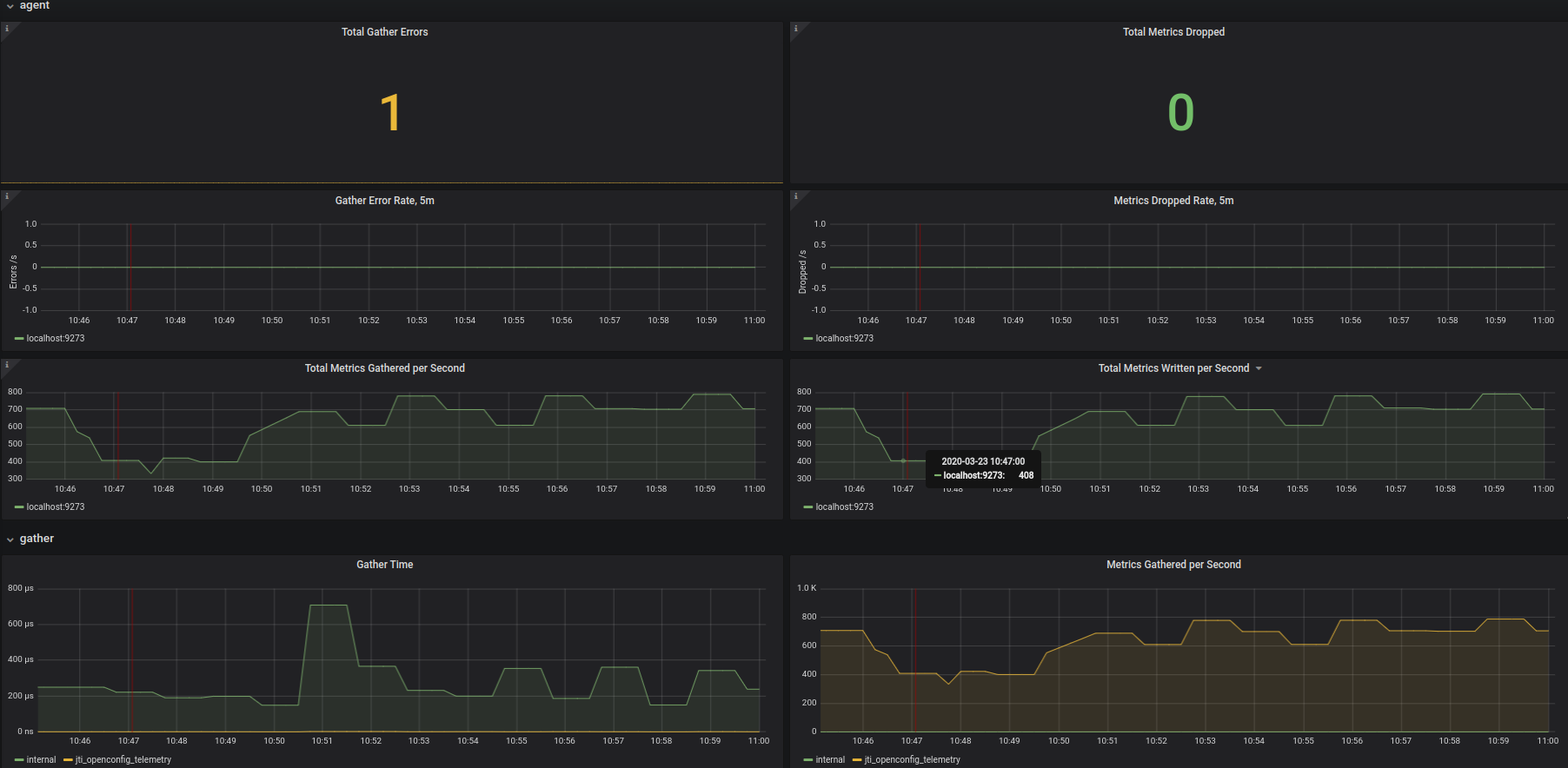Toggle localhost:9273 in Total Metrics Written legend
The height and width of the screenshot is (768, 1568).
[x=844, y=507]
